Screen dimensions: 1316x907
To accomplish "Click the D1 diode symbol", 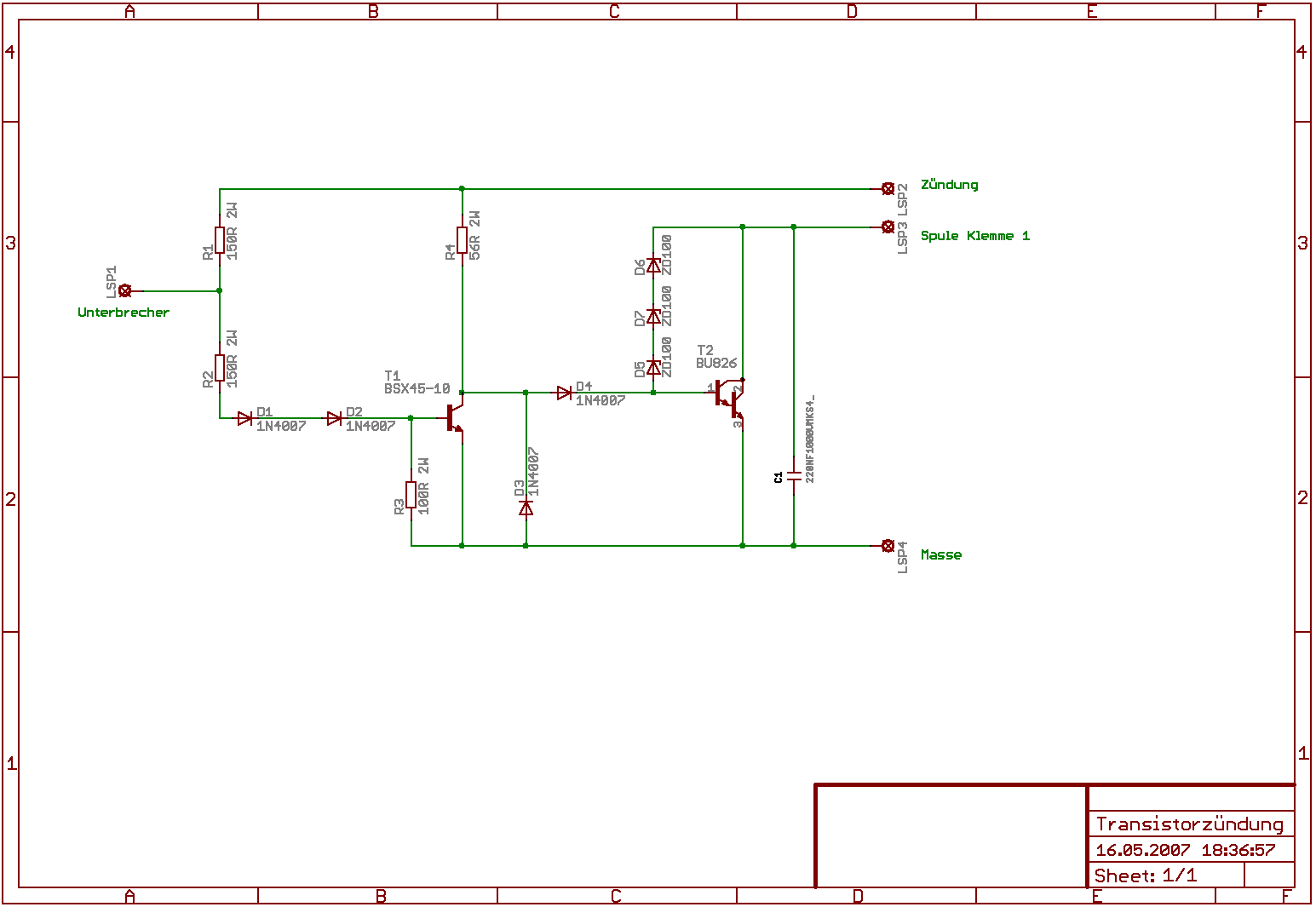I will pos(245,418).
